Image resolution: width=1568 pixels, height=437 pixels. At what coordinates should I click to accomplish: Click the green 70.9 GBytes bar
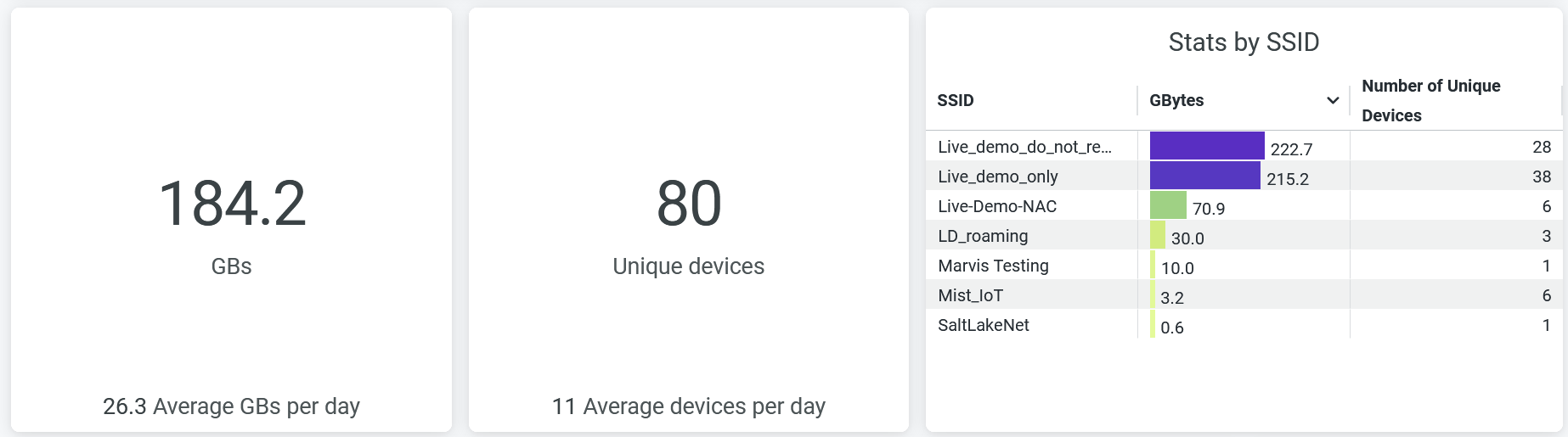click(1168, 205)
